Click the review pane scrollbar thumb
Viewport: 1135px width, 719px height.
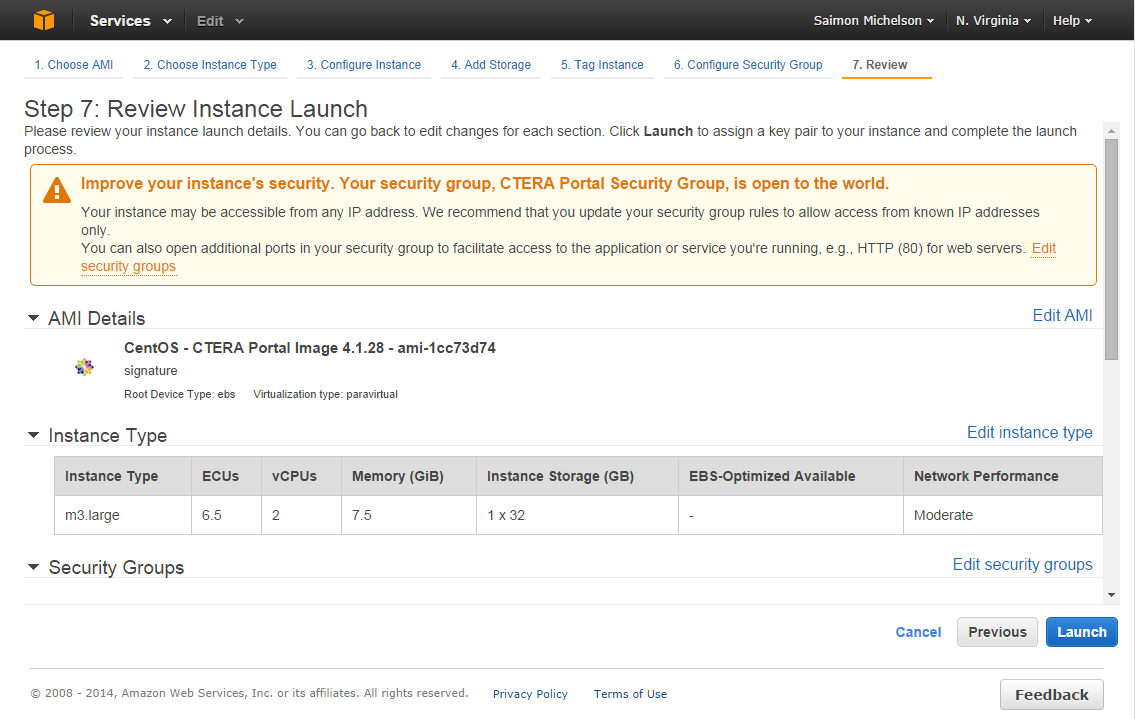1111,248
